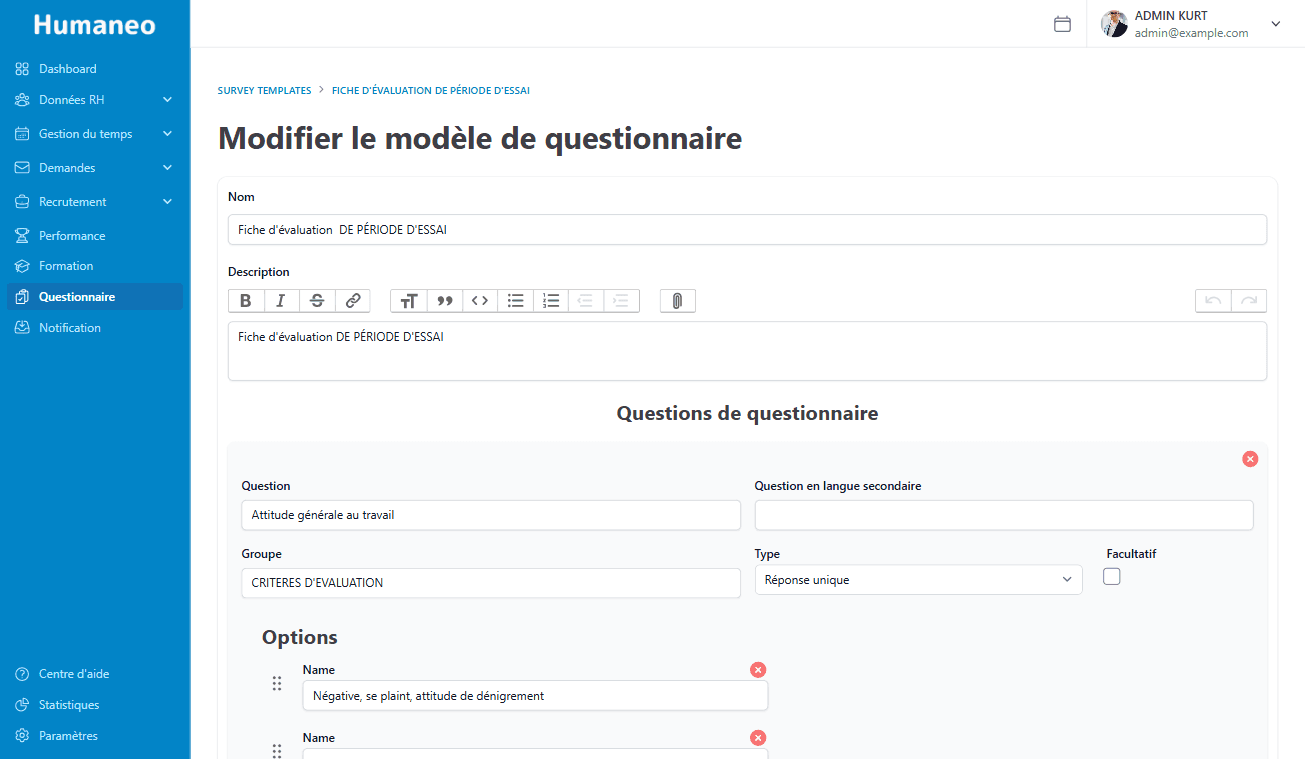Image resolution: width=1305 pixels, height=759 pixels.
Task: Insert a link using the link icon
Action: pos(353,301)
